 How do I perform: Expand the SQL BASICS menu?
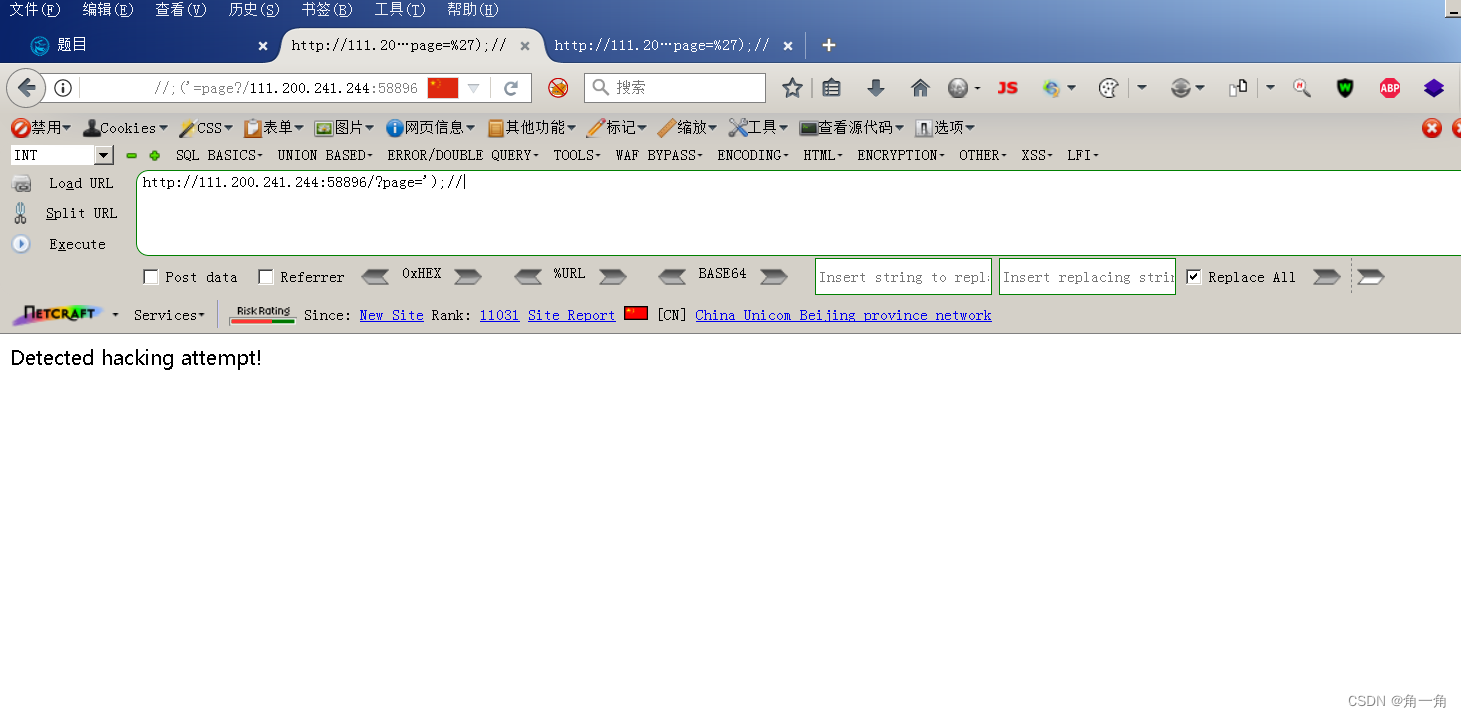pyautogui.click(x=219, y=155)
